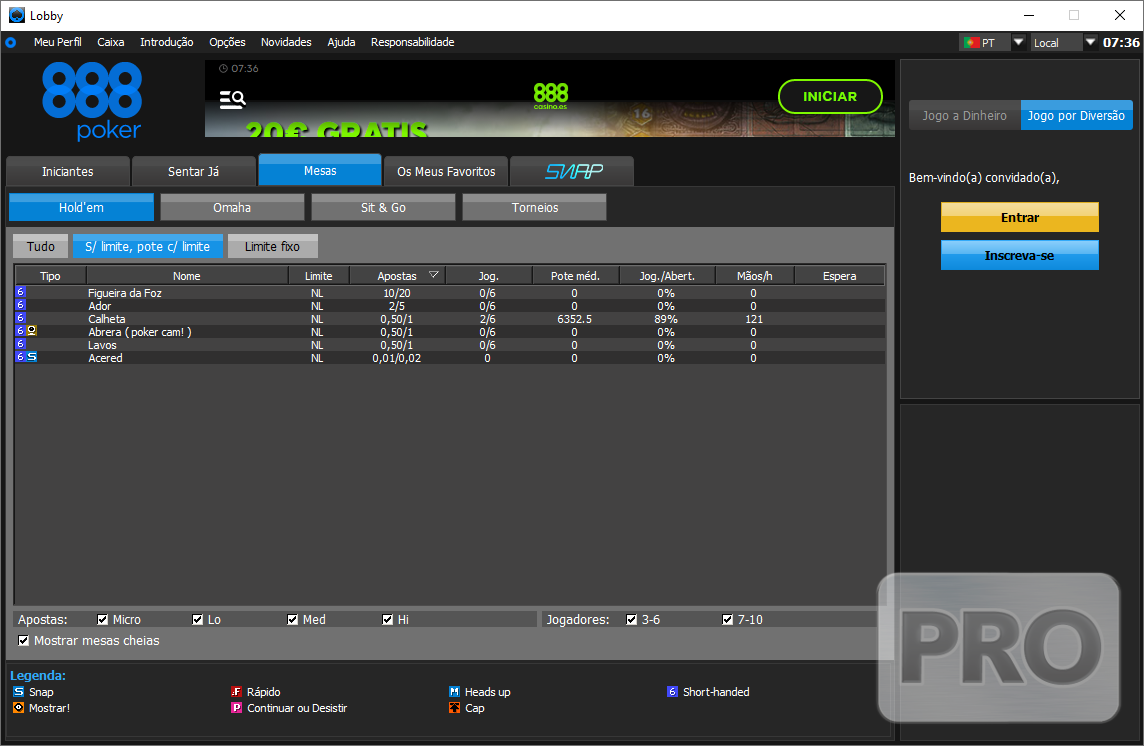Click the blue status circle icon beside Meu Perfil

click(11, 42)
